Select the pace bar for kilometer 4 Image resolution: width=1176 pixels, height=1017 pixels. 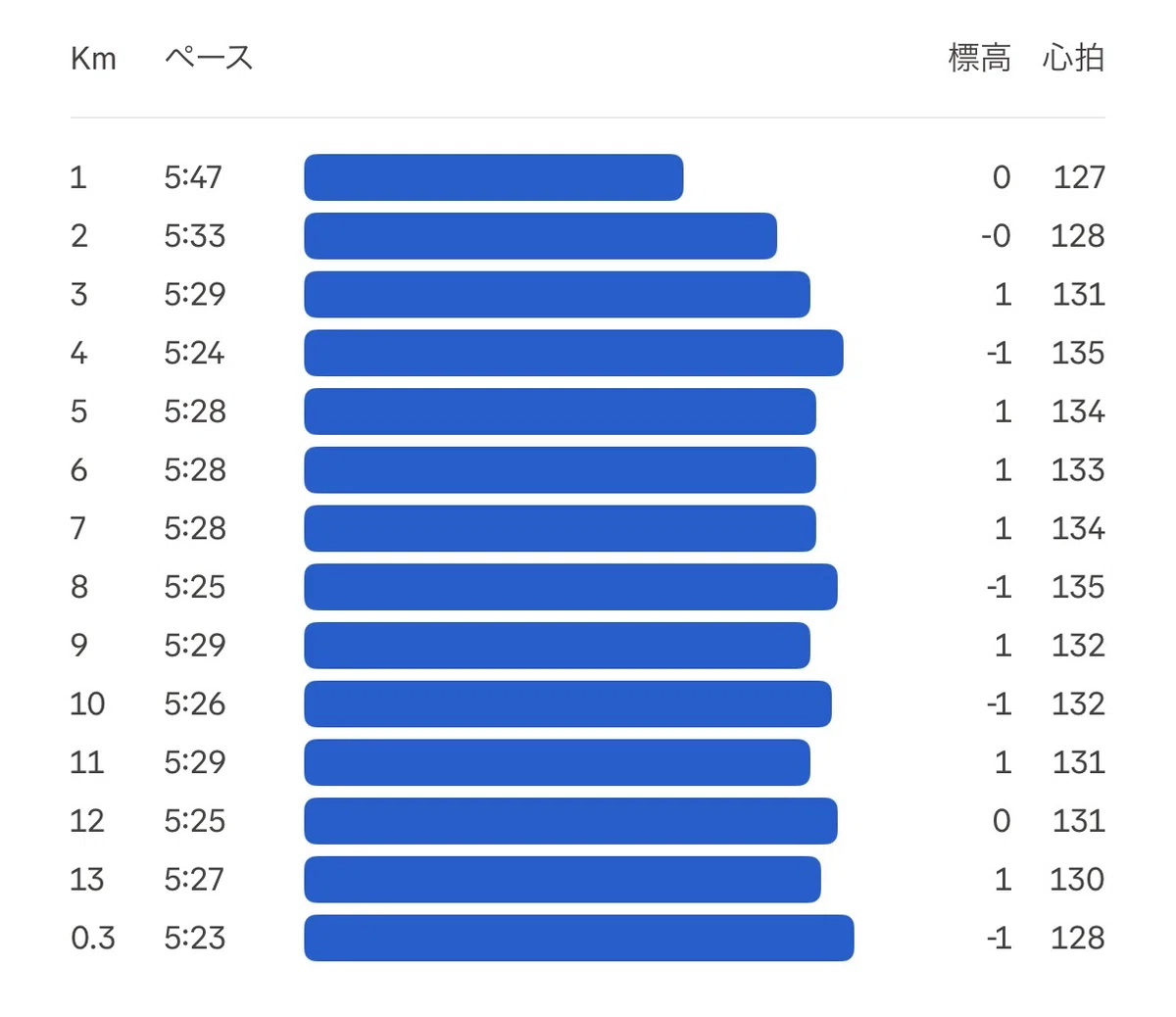click(573, 353)
